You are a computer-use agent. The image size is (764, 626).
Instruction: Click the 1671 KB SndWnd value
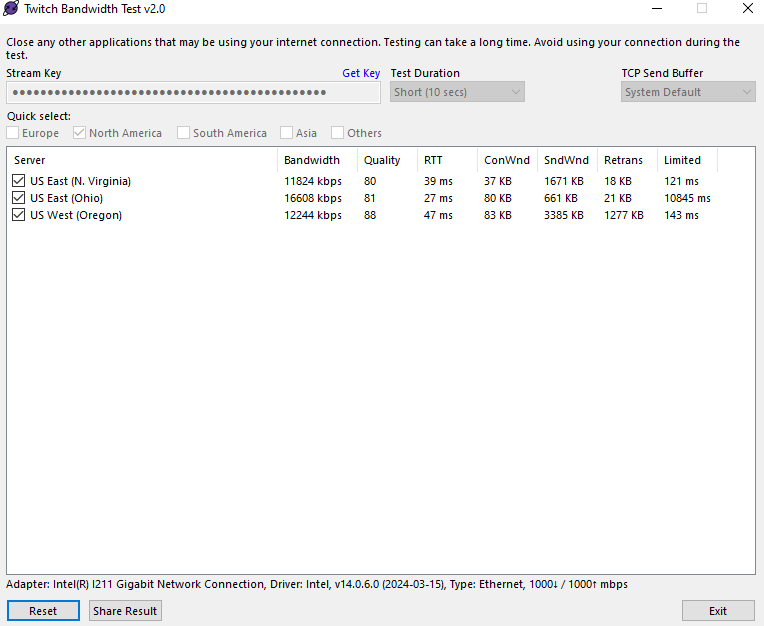pos(564,181)
